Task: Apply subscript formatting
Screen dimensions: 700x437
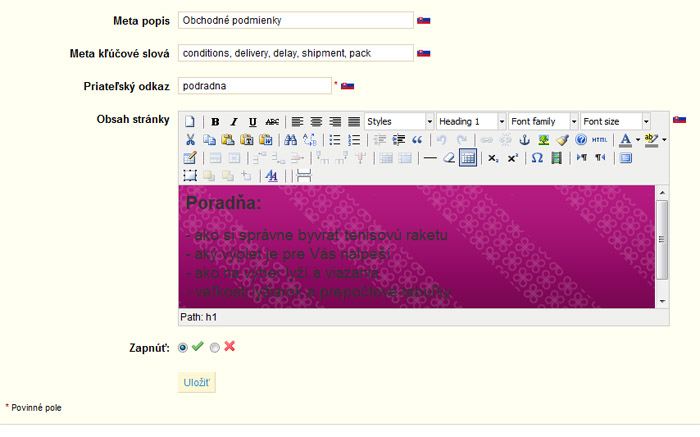Action: coord(493,158)
